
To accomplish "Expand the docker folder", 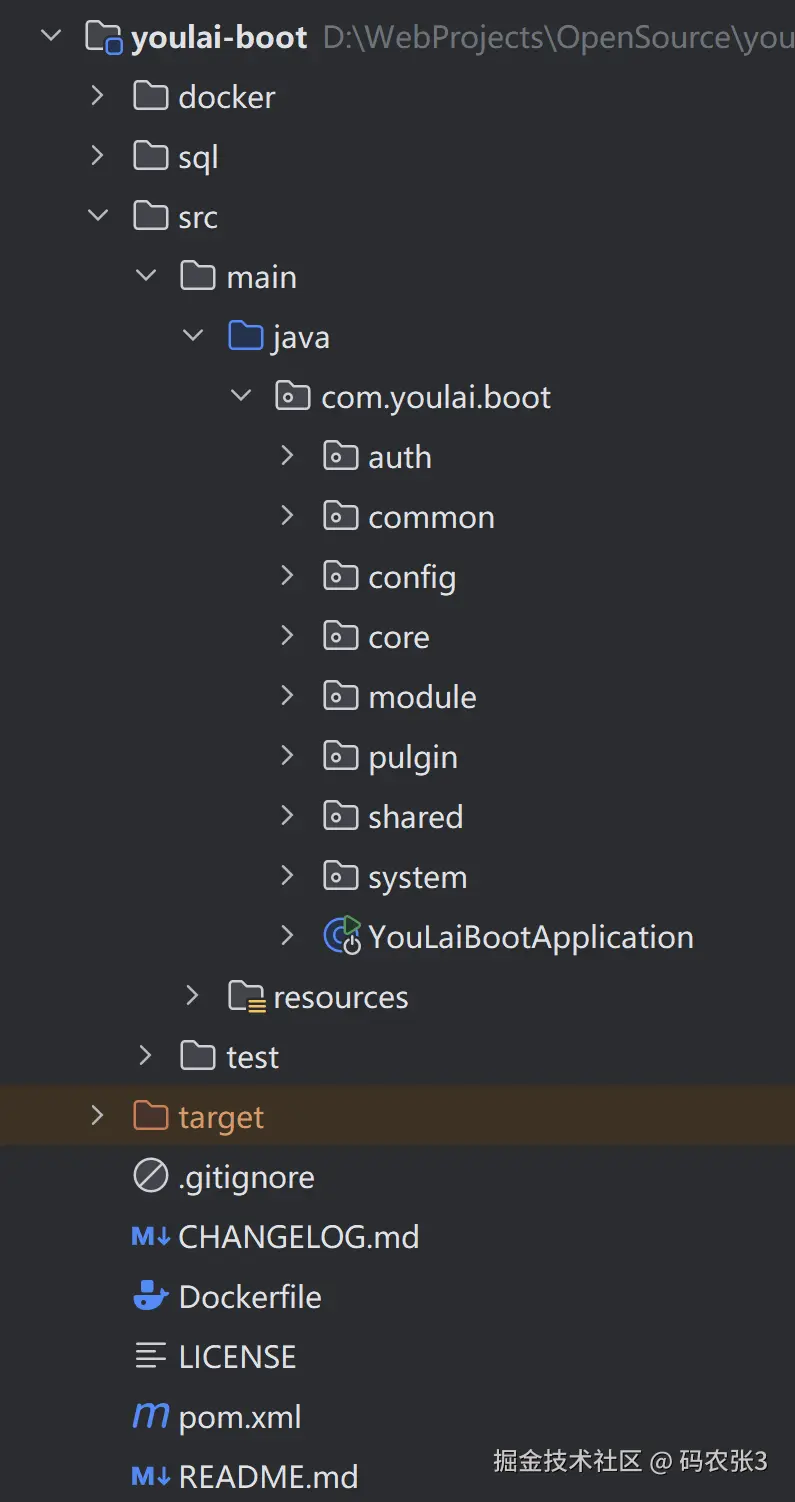I will tap(97, 97).
